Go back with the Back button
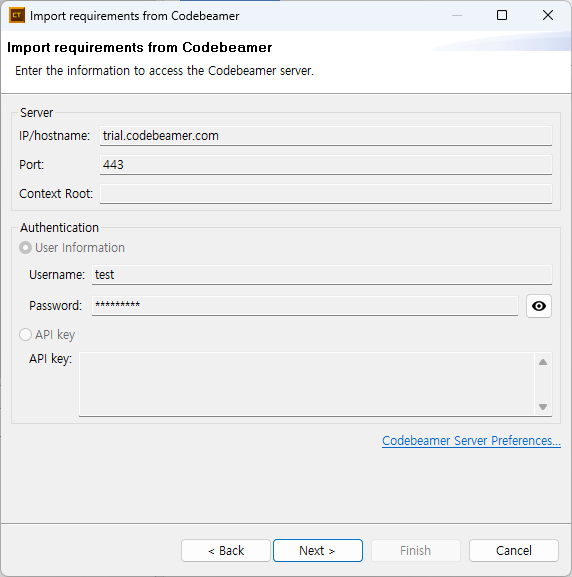Screen dimensions: 572x577 point(226,551)
